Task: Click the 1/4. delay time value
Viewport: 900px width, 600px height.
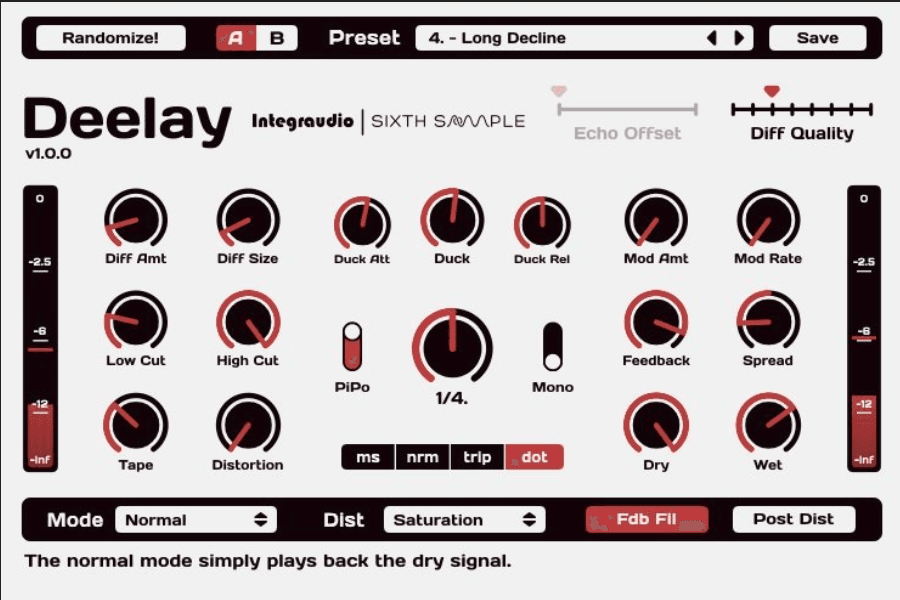Action: point(452,398)
